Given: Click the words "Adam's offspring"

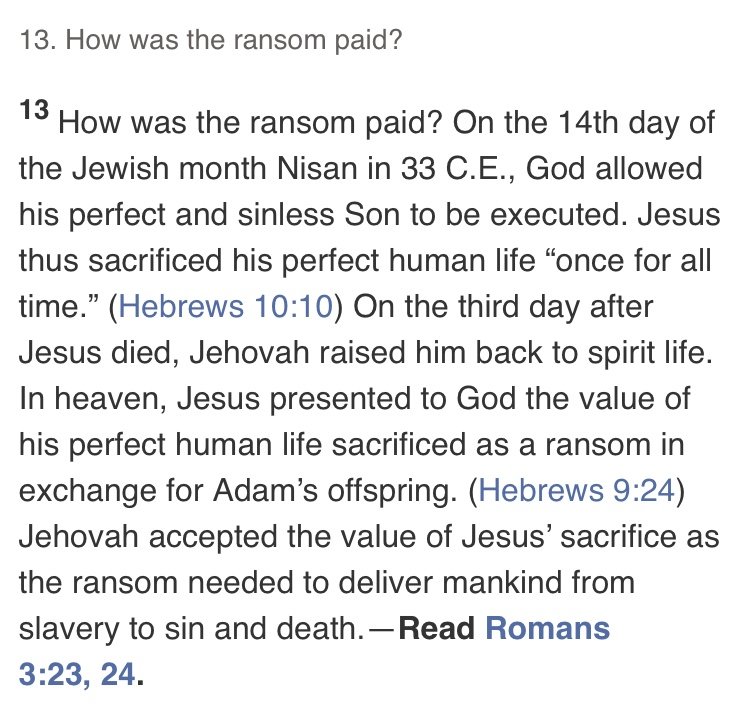Looking at the screenshot, I should pyautogui.click(x=335, y=490).
